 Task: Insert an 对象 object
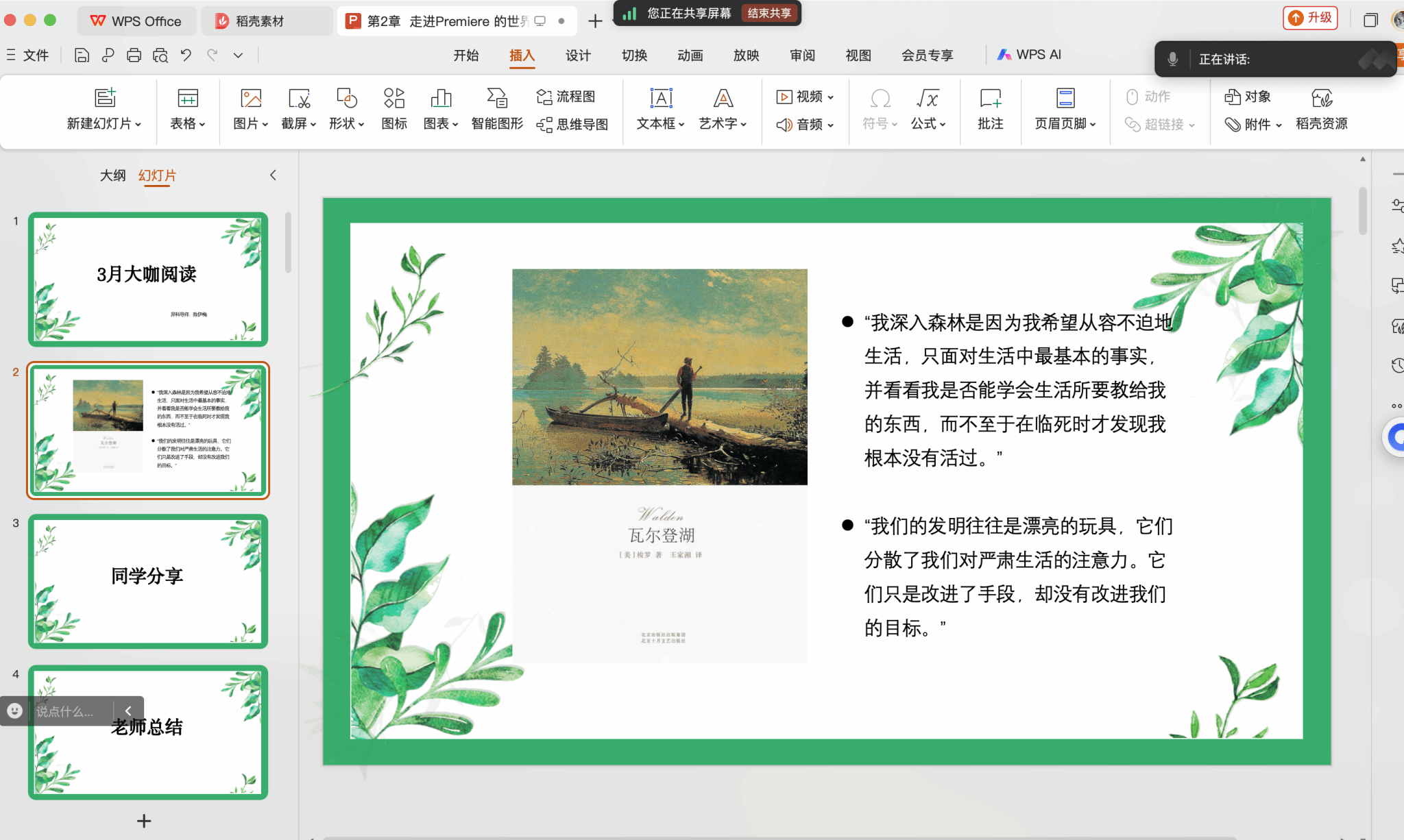click(1247, 97)
